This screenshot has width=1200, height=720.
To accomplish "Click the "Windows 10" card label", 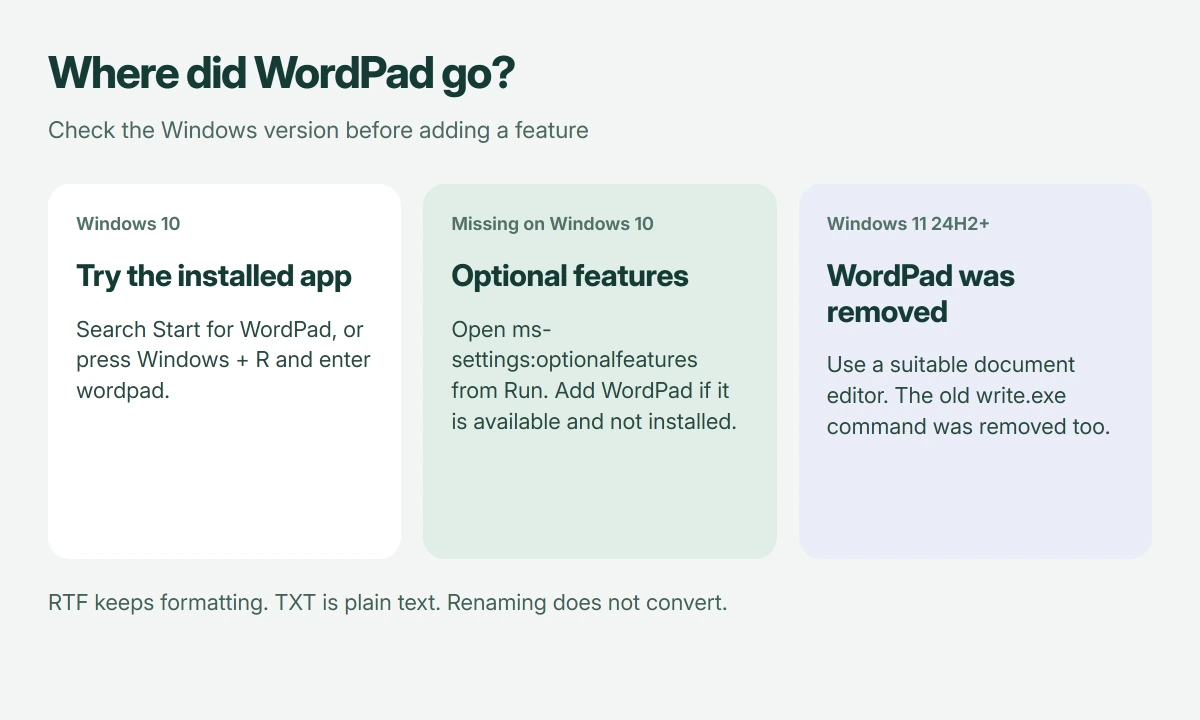I will pyautogui.click(x=128, y=224).
